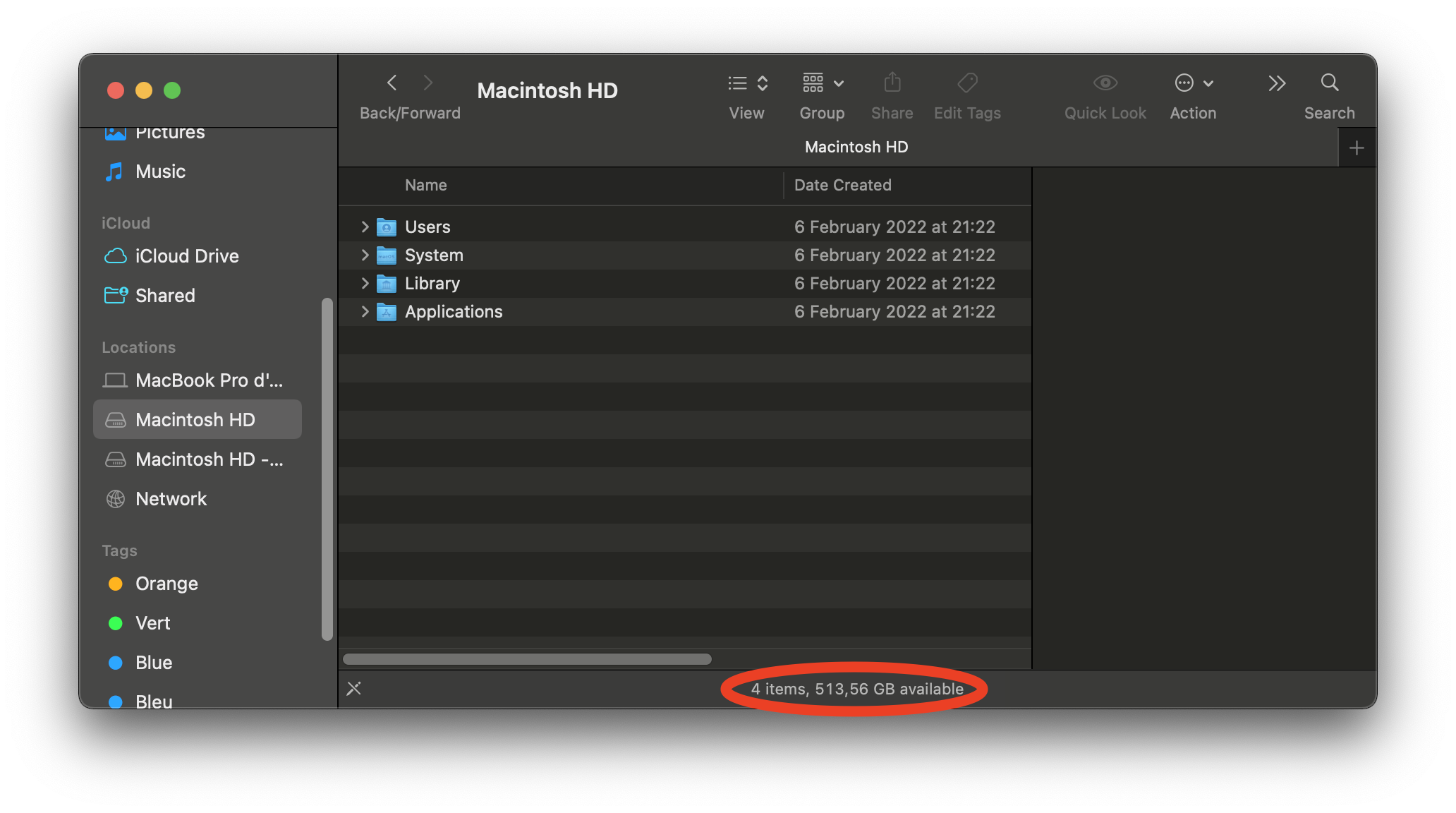Change view mode via View control

pos(747,83)
